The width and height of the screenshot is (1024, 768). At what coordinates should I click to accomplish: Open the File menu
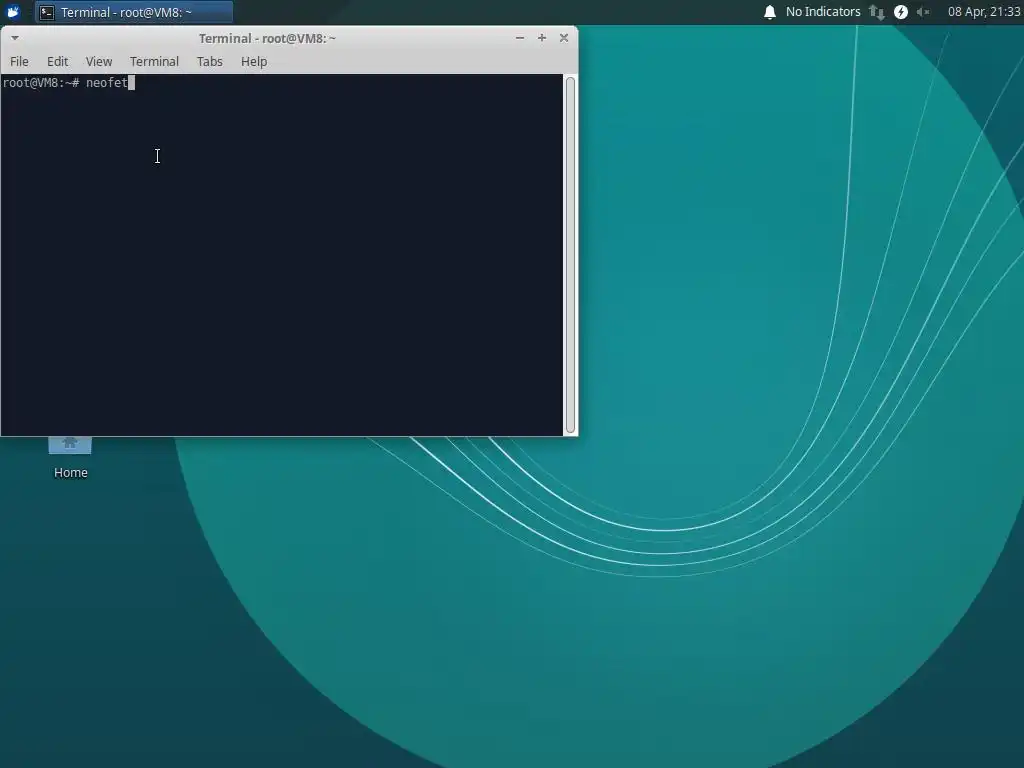(x=19, y=61)
